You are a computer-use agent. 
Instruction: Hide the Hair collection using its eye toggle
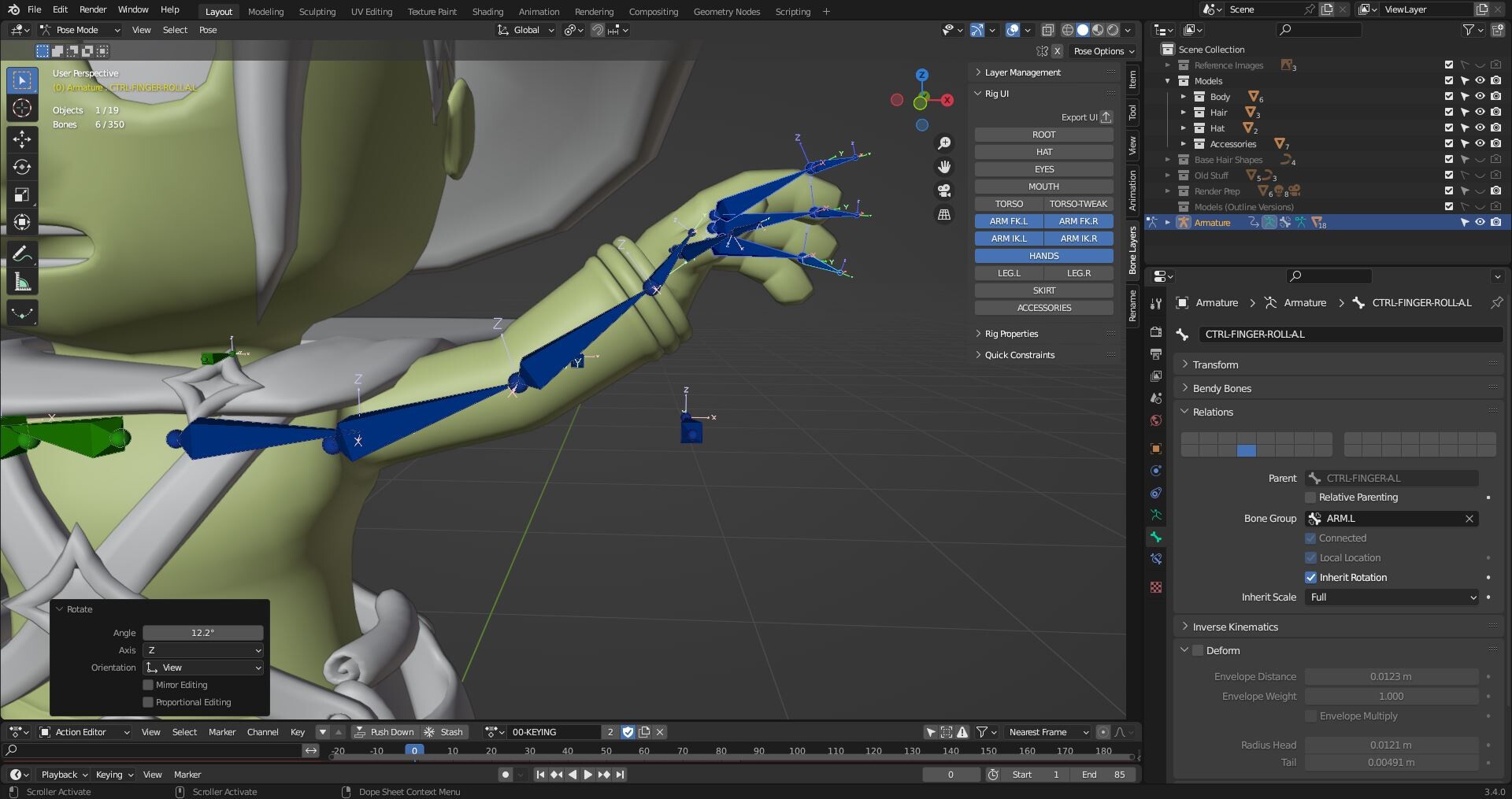(1481, 112)
